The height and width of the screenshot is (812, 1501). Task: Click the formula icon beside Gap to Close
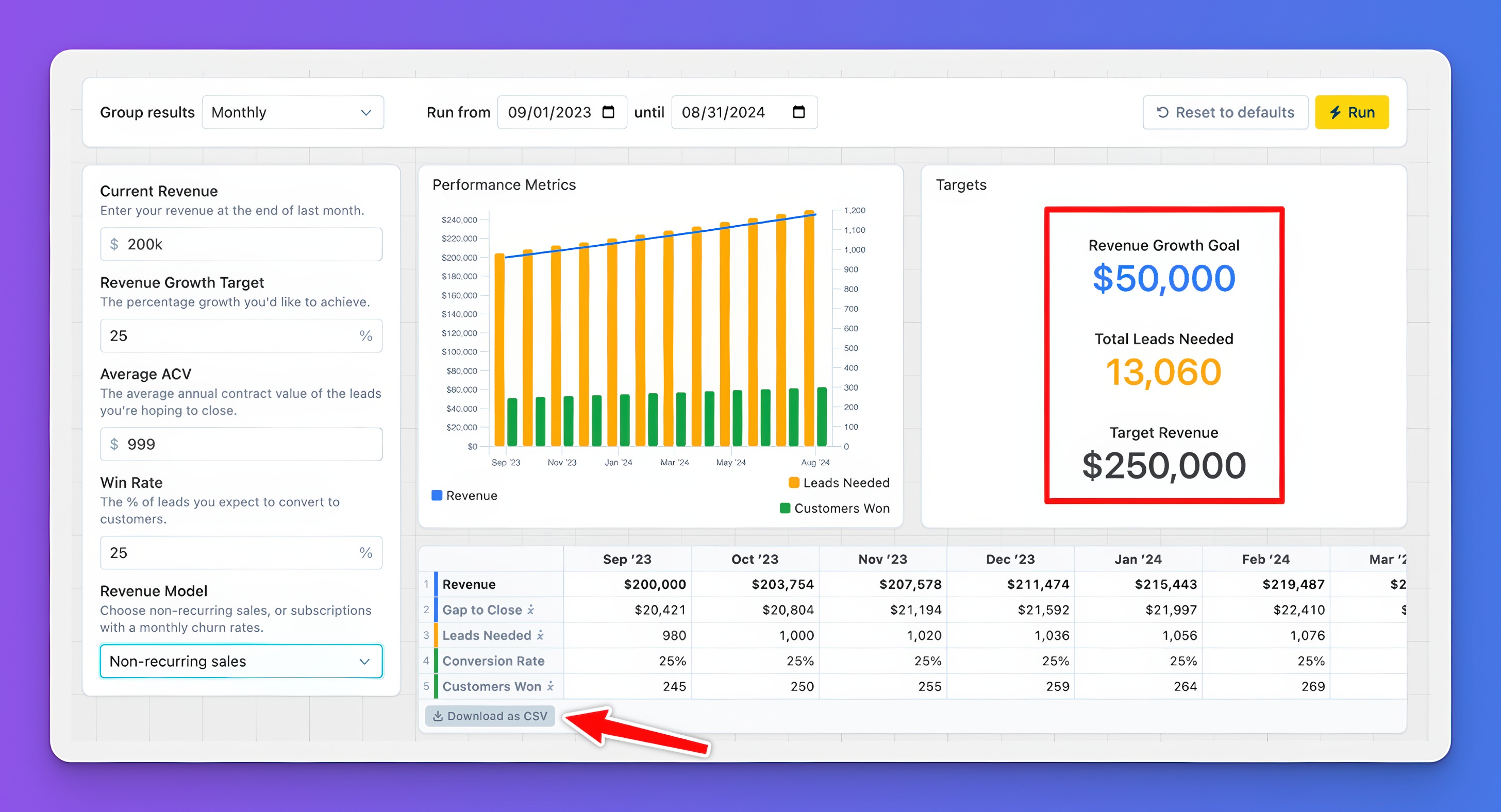(530, 610)
